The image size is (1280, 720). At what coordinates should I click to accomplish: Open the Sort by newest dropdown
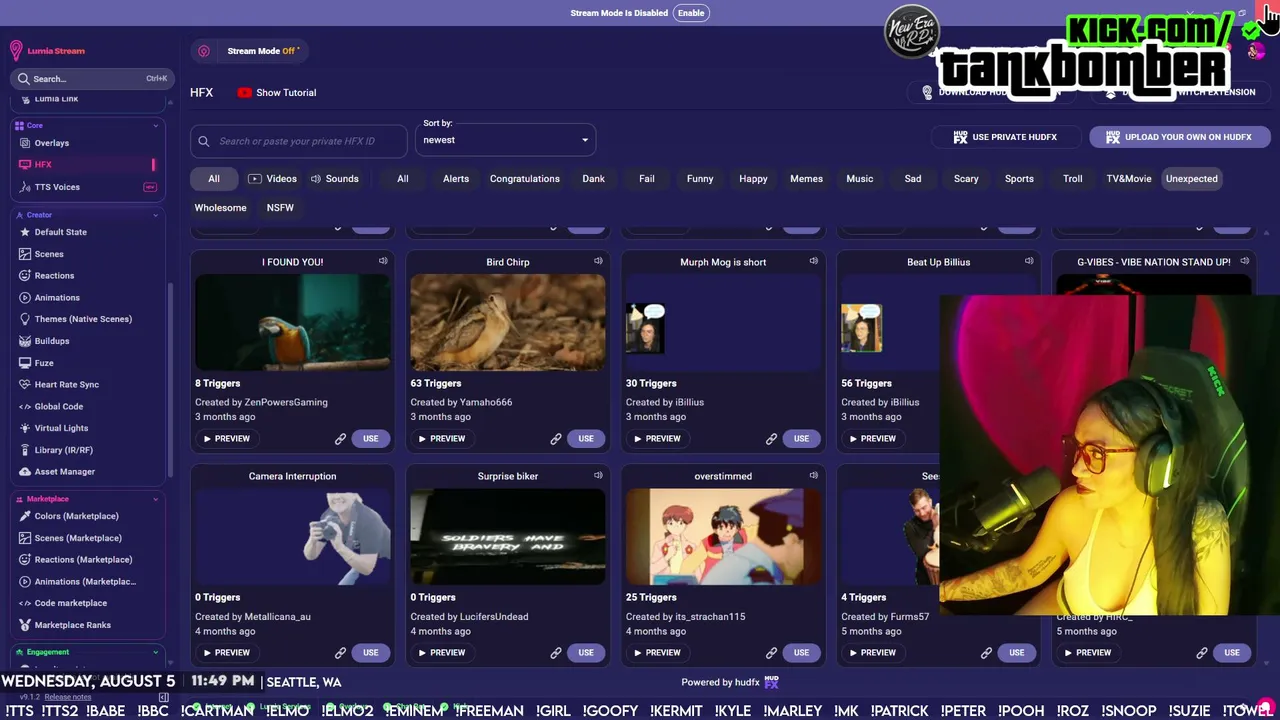(x=506, y=140)
